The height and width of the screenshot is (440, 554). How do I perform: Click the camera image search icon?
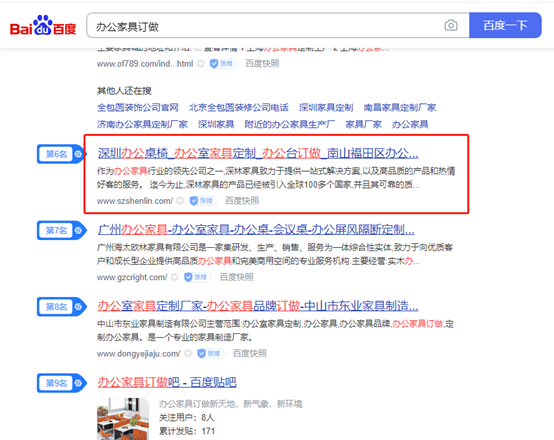tap(450, 25)
